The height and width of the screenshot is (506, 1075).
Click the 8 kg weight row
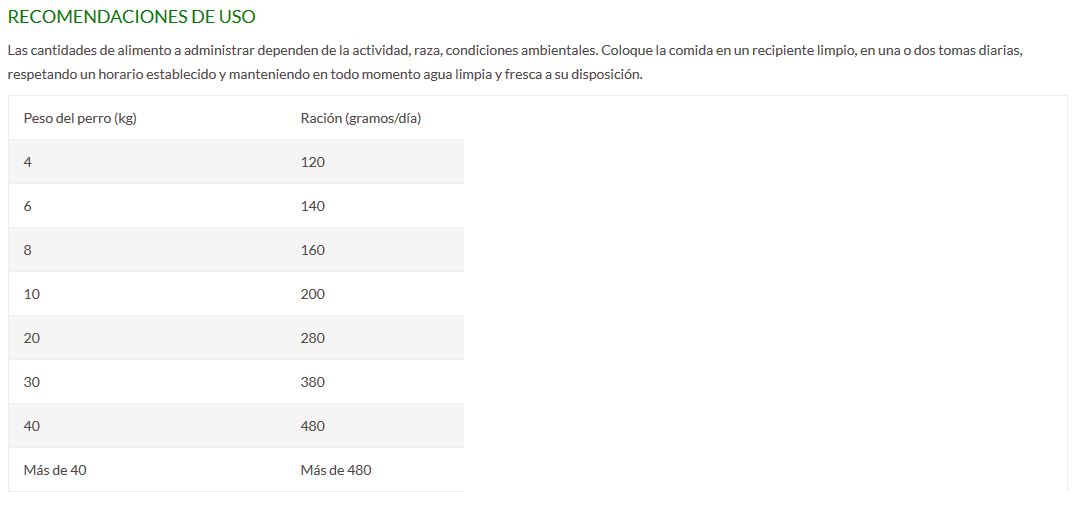click(236, 250)
